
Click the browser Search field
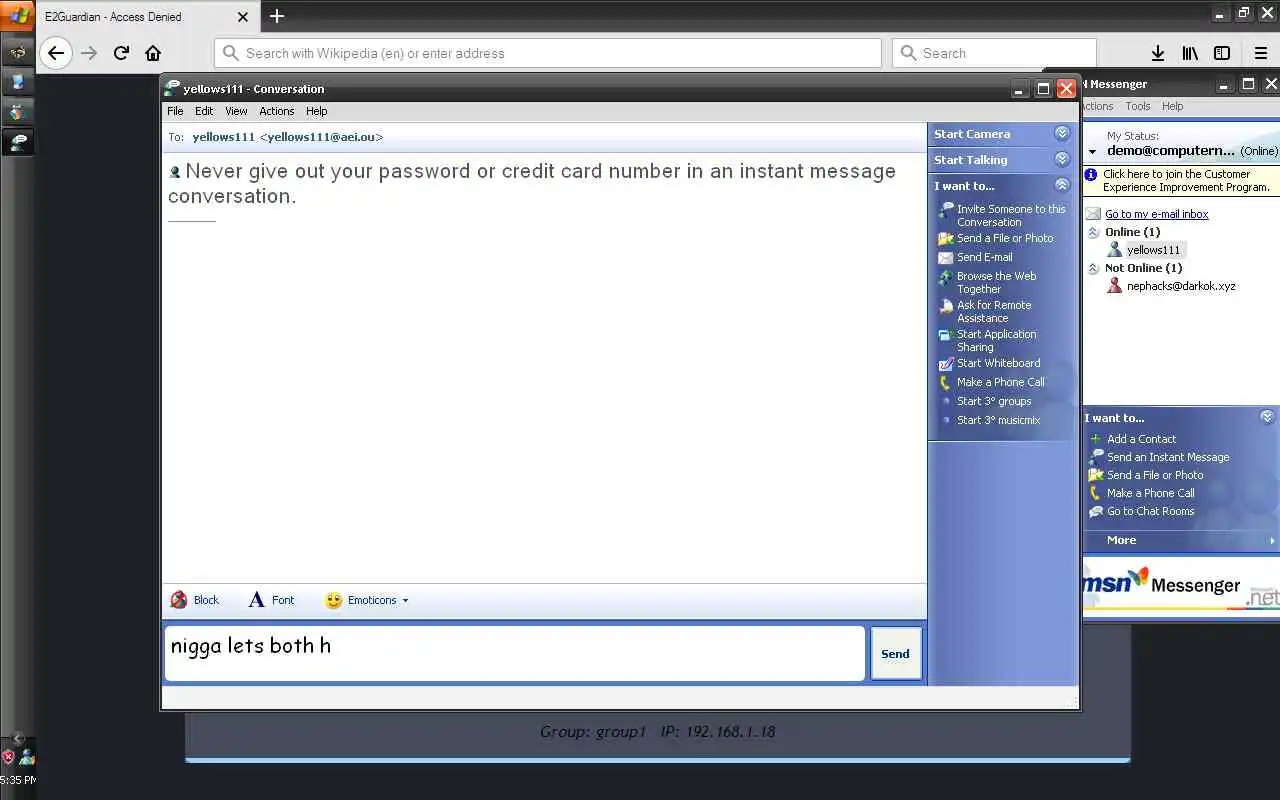coord(994,53)
